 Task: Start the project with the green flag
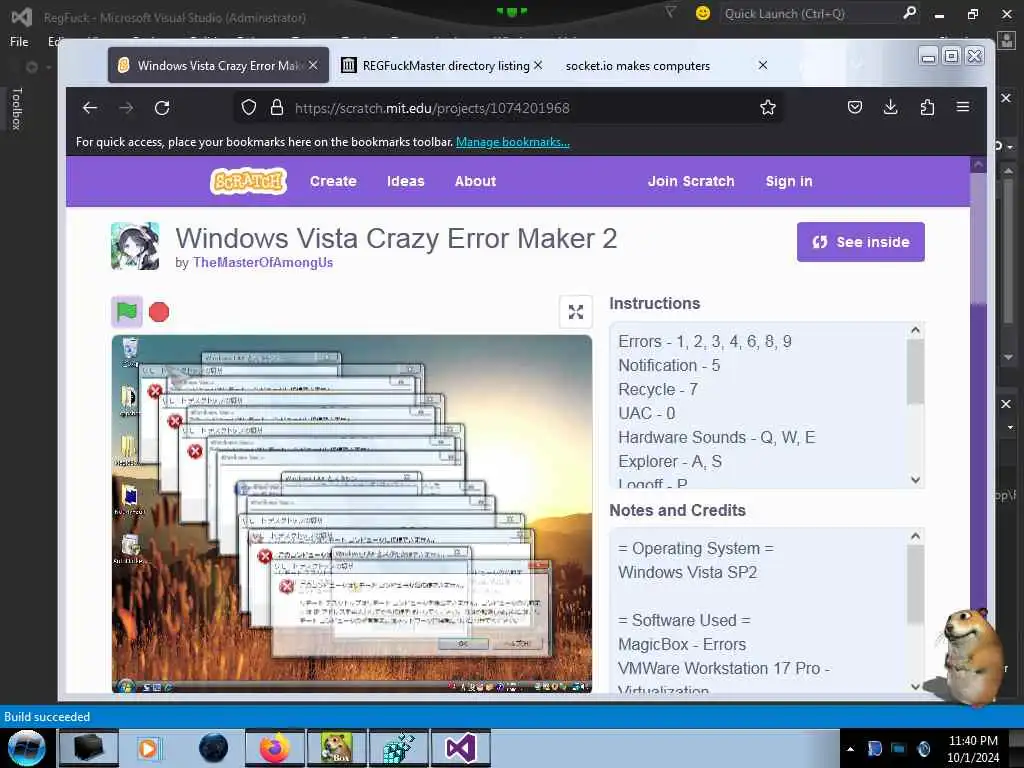click(x=127, y=312)
